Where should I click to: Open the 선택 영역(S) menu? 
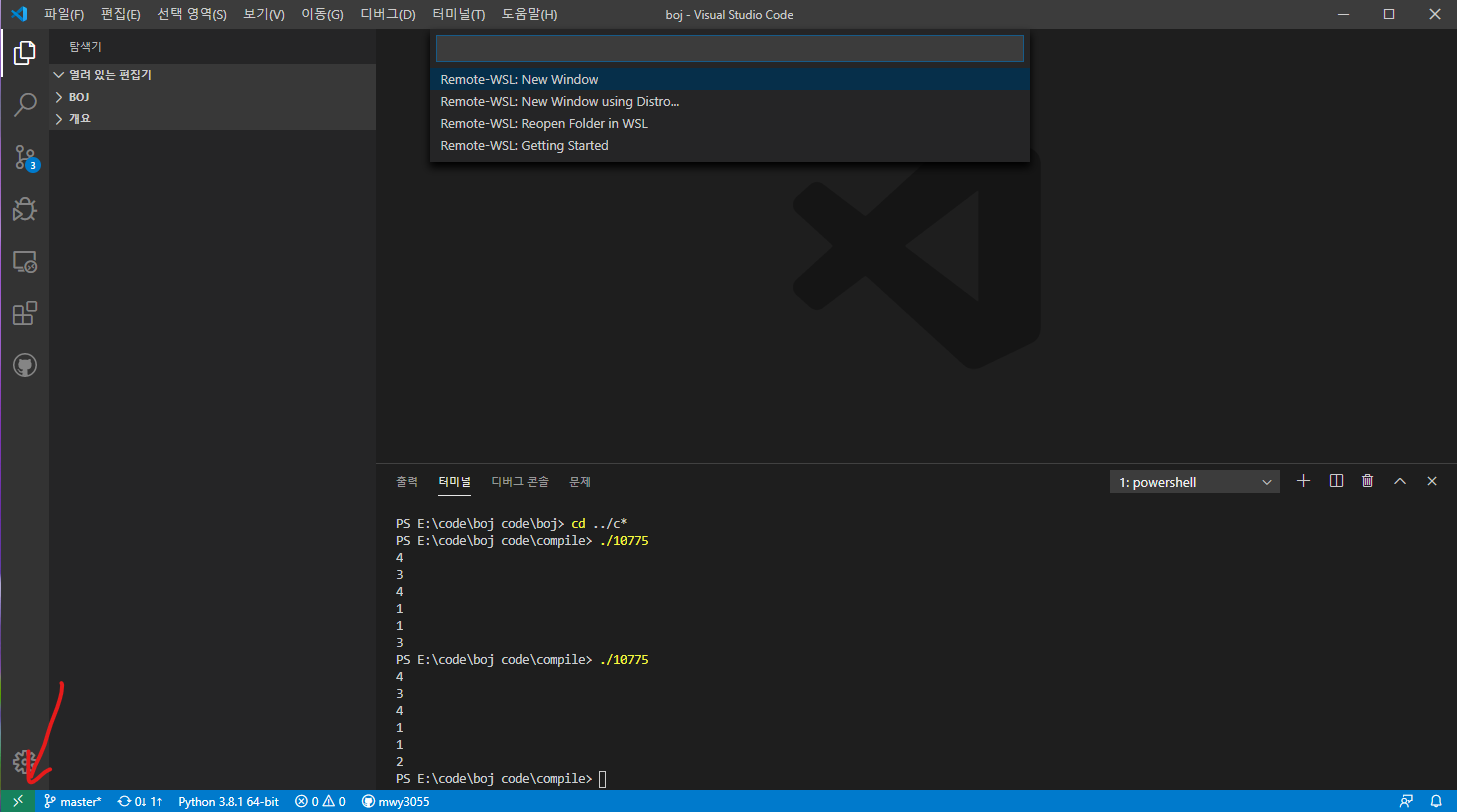(x=192, y=14)
